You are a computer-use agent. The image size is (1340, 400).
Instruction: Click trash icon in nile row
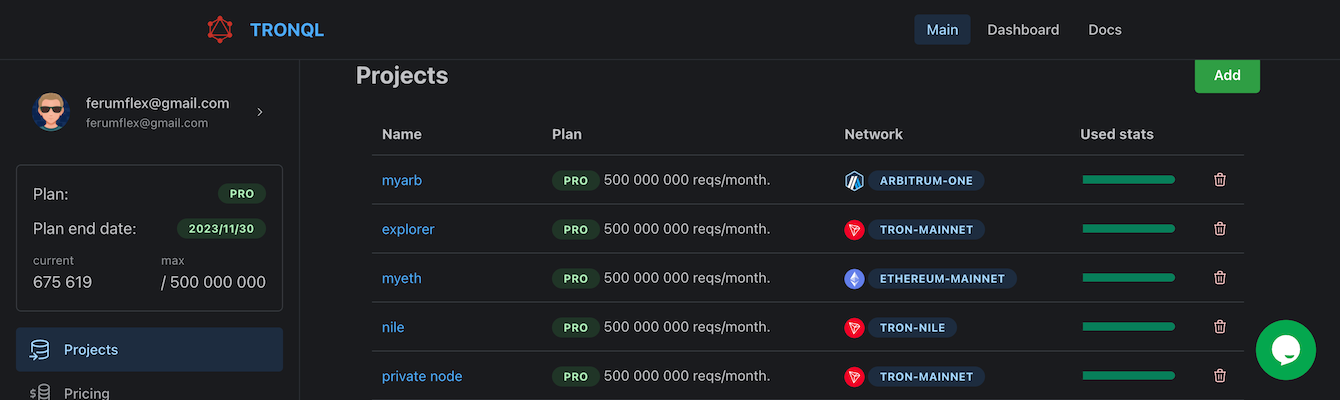[x=1220, y=327]
